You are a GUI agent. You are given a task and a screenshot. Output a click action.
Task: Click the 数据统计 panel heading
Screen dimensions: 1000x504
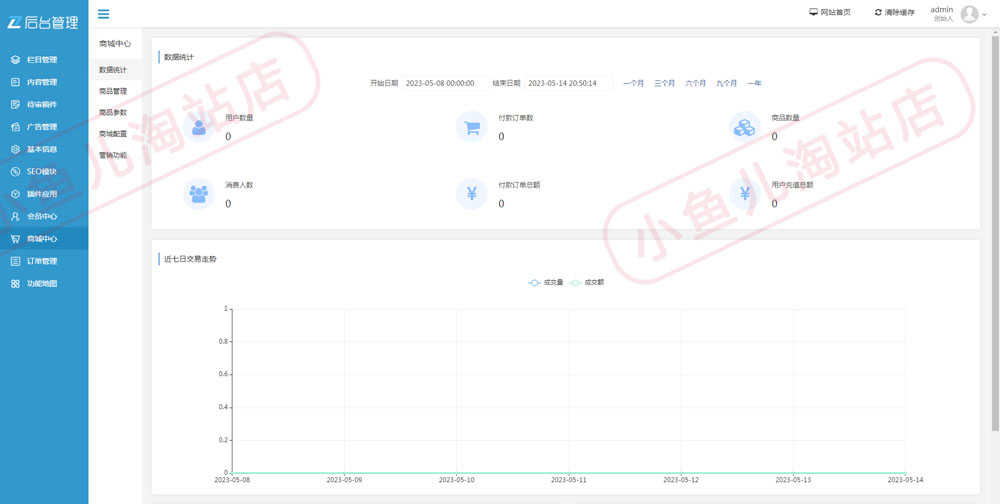point(179,57)
